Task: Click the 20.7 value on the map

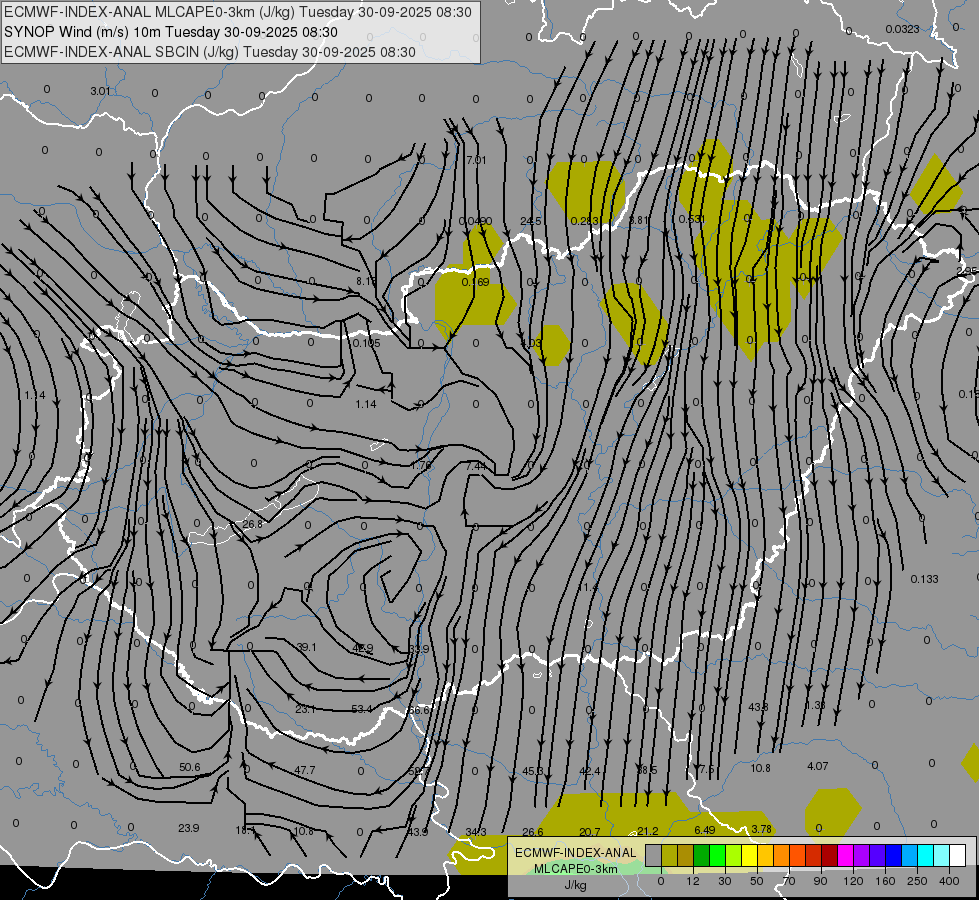Action: coord(589,832)
